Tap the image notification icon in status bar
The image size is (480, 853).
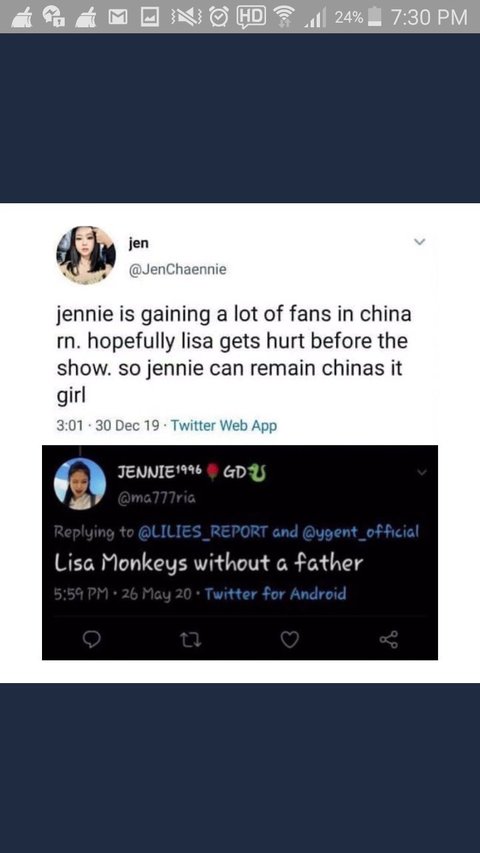[x=148, y=17]
